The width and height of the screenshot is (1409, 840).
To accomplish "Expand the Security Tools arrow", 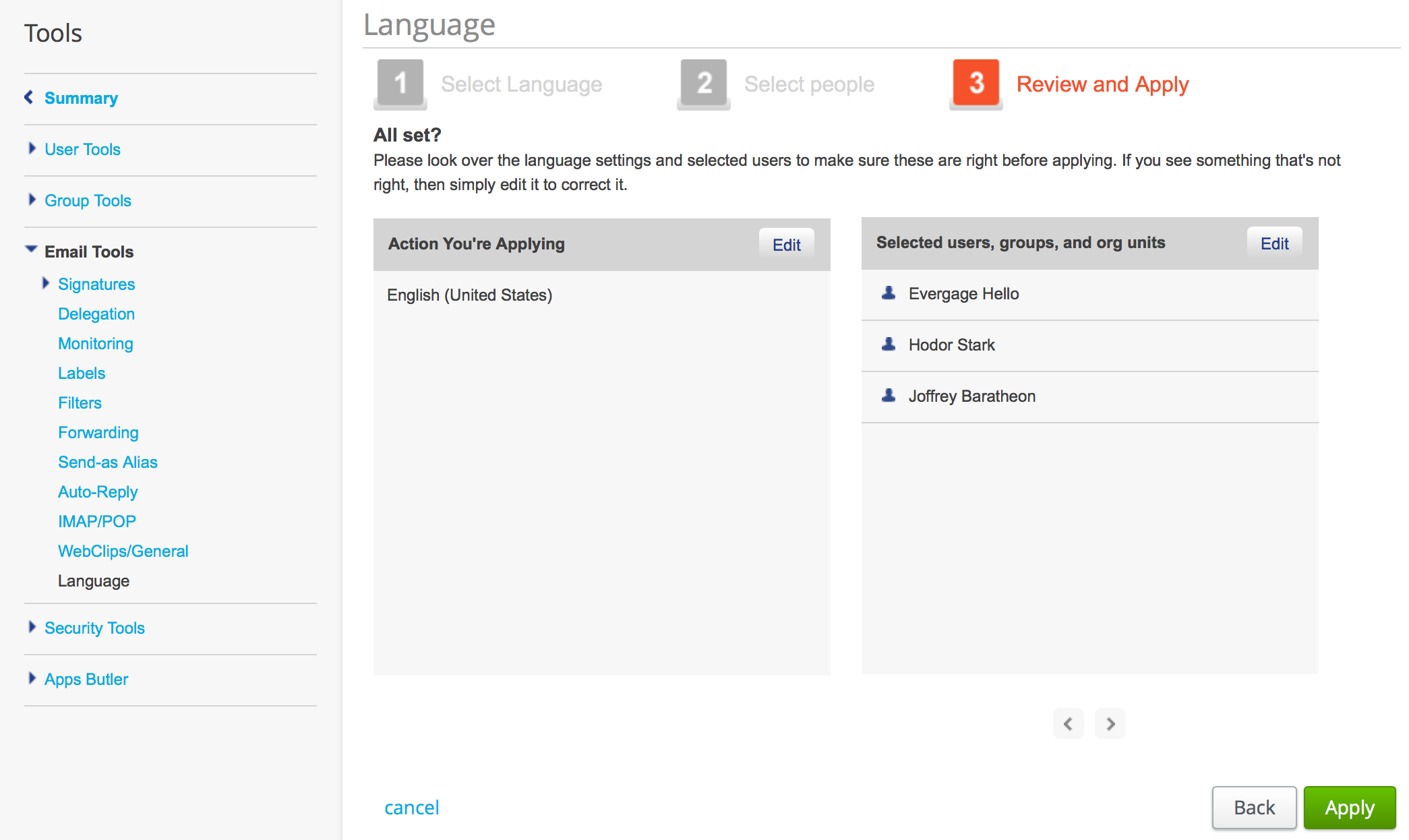I will pyautogui.click(x=32, y=627).
